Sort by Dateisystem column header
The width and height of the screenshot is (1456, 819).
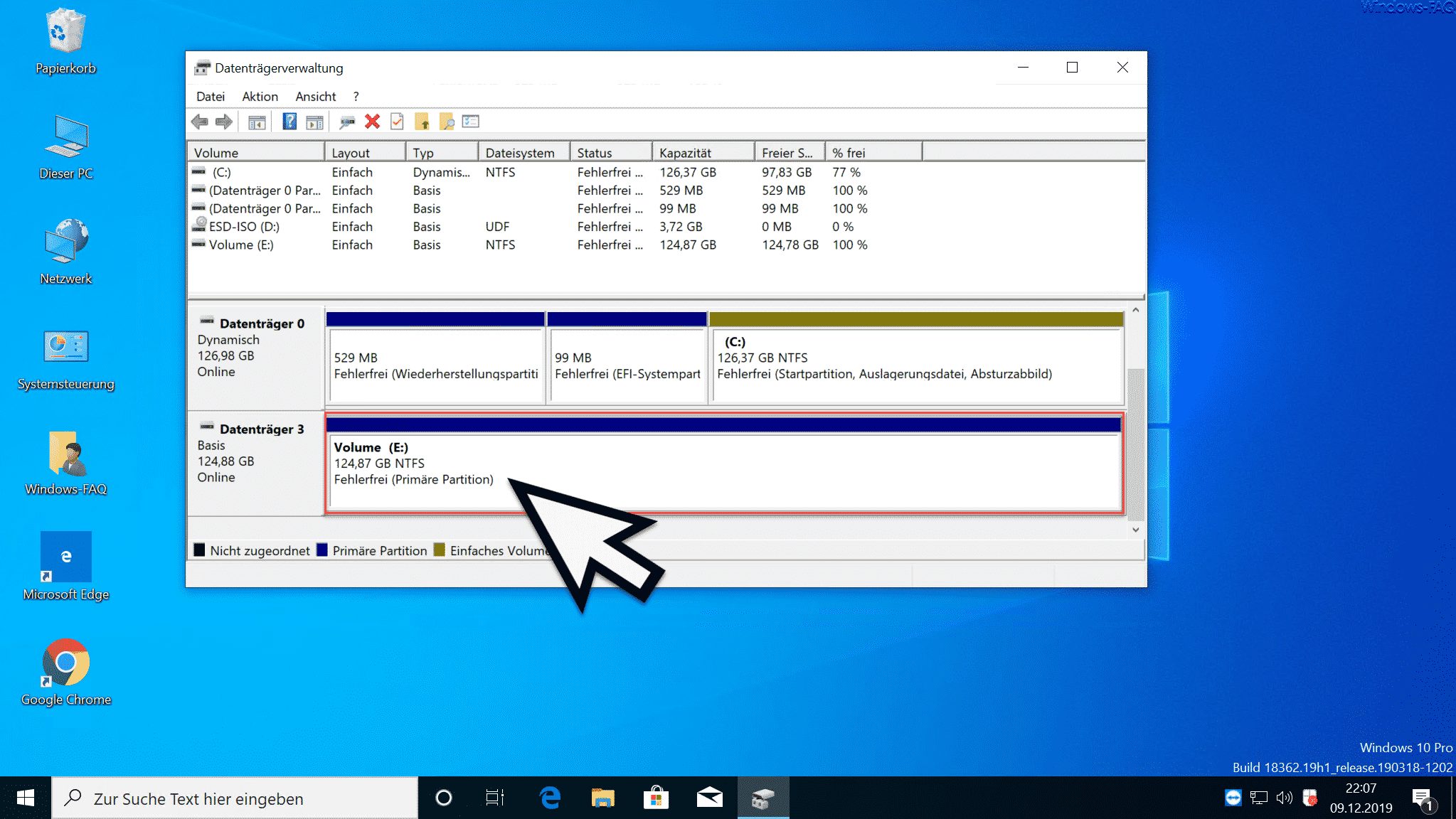point(524,153)
